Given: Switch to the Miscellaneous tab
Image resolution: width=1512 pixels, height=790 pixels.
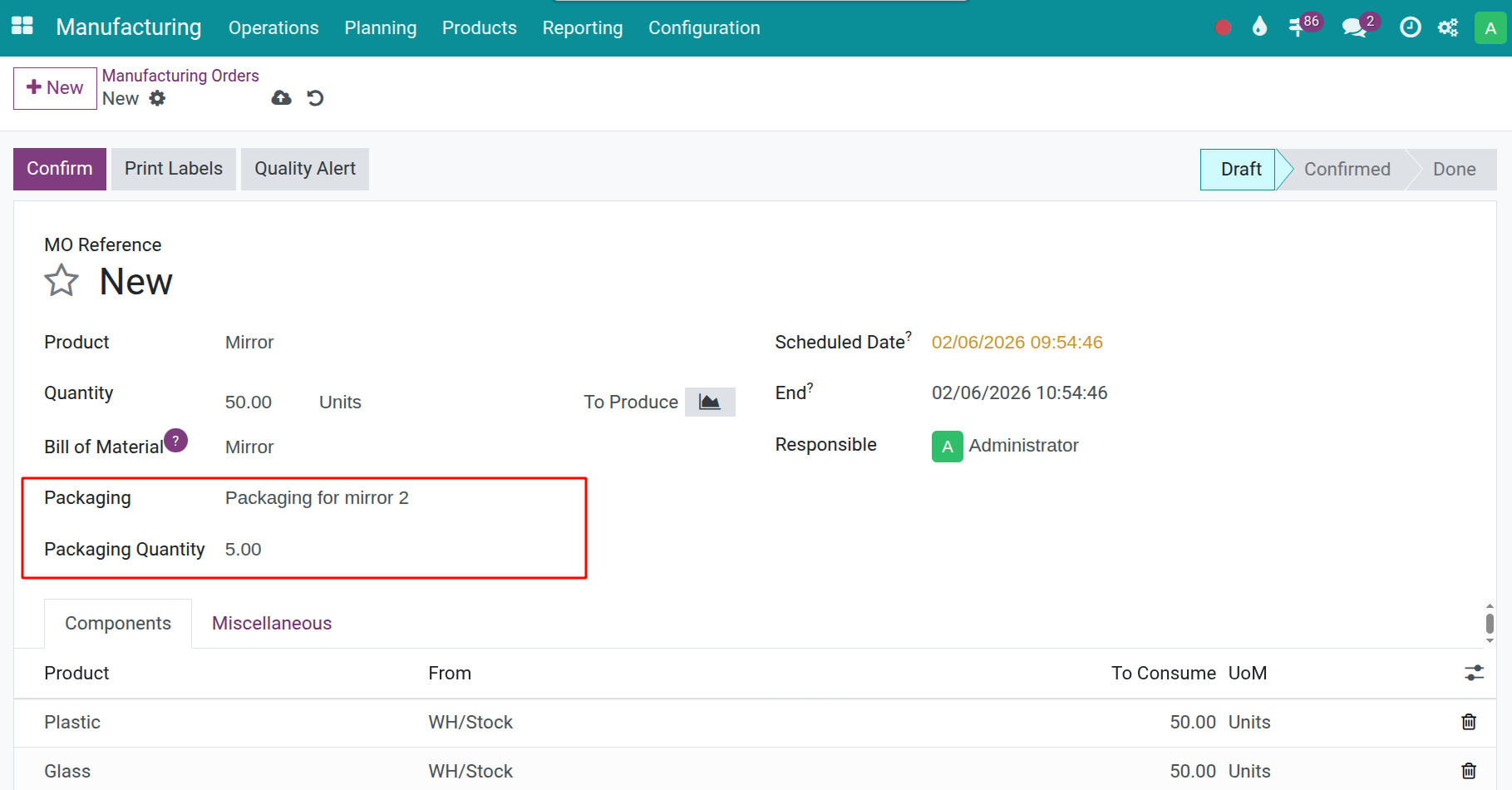Looking at the screenshot, I should point(272,623).
